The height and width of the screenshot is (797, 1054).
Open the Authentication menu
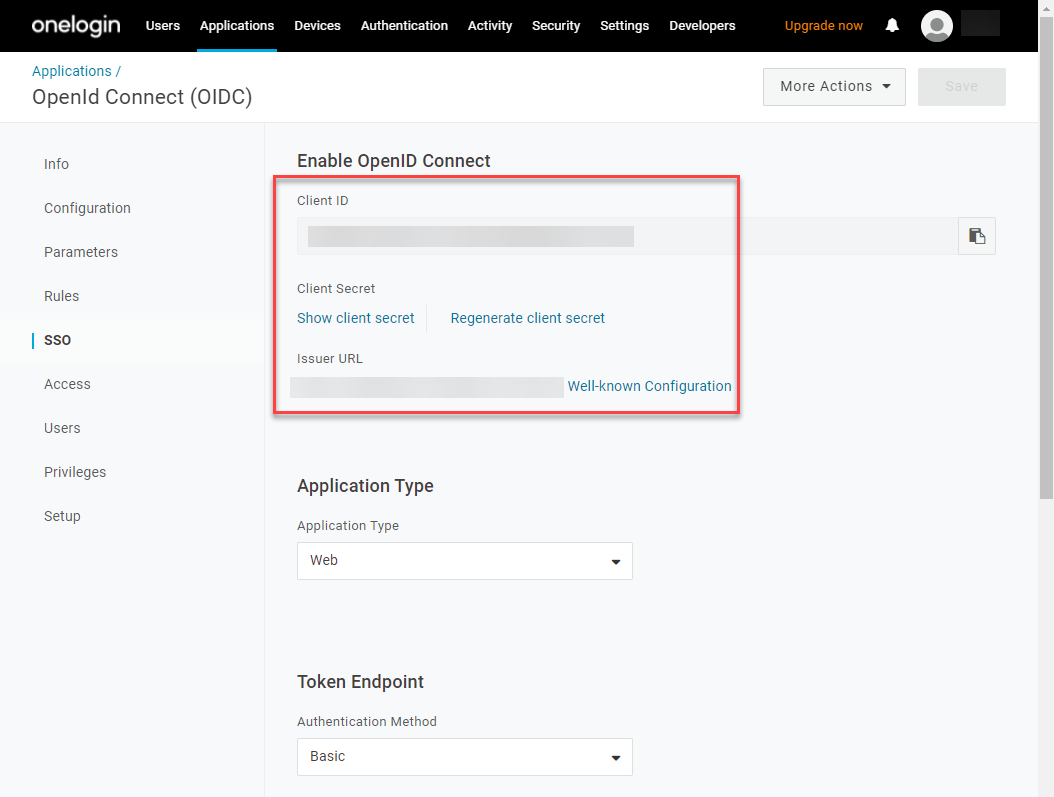point(404,26)
